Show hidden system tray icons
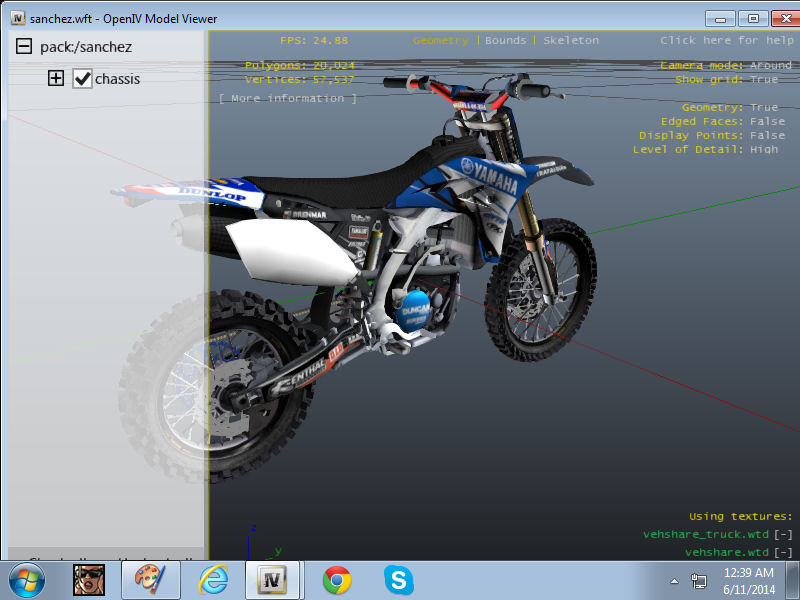Screen dimensions: 800x600 pos(674,581)
